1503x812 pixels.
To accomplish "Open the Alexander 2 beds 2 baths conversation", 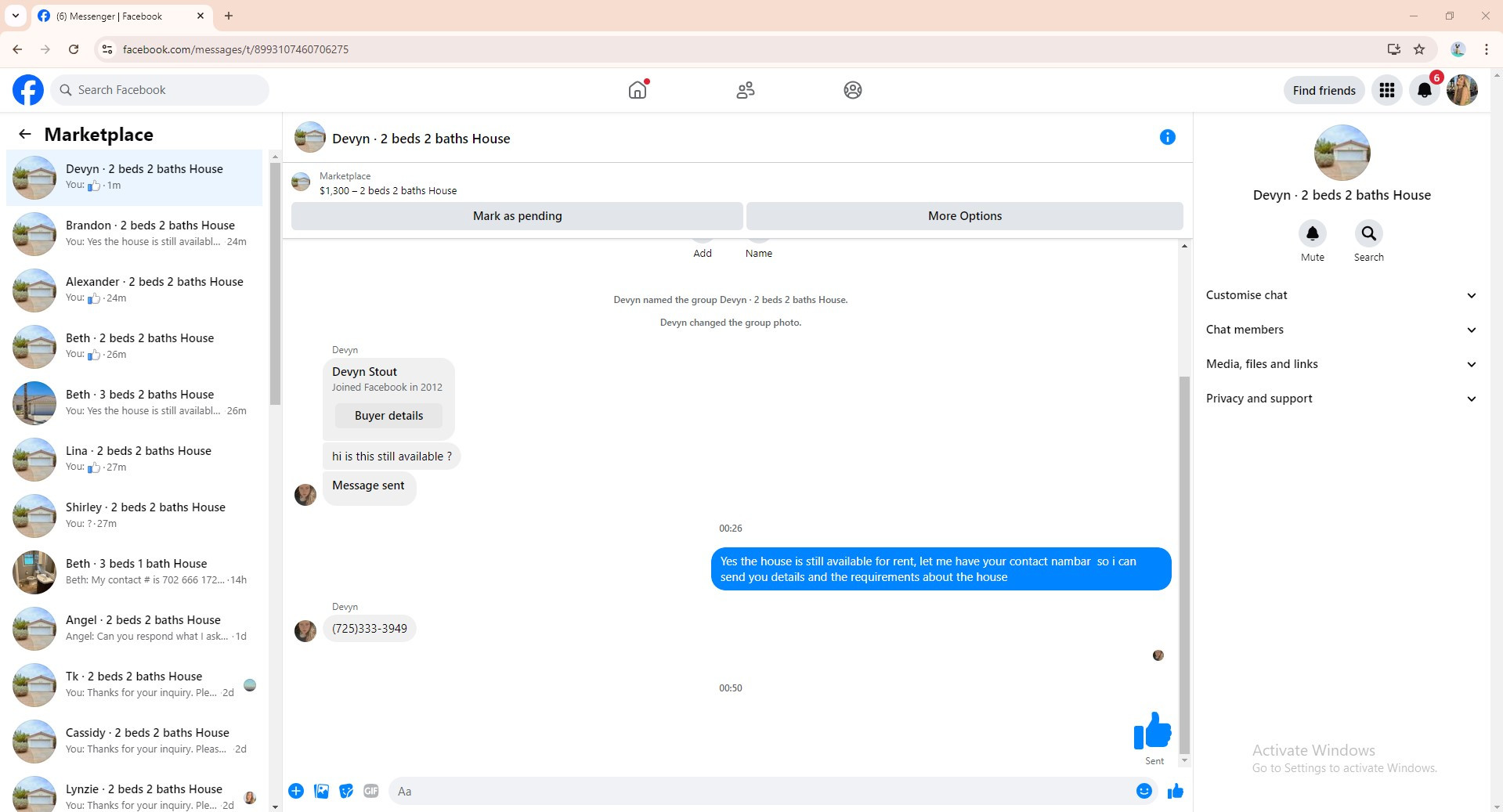I will coord(135,291).
